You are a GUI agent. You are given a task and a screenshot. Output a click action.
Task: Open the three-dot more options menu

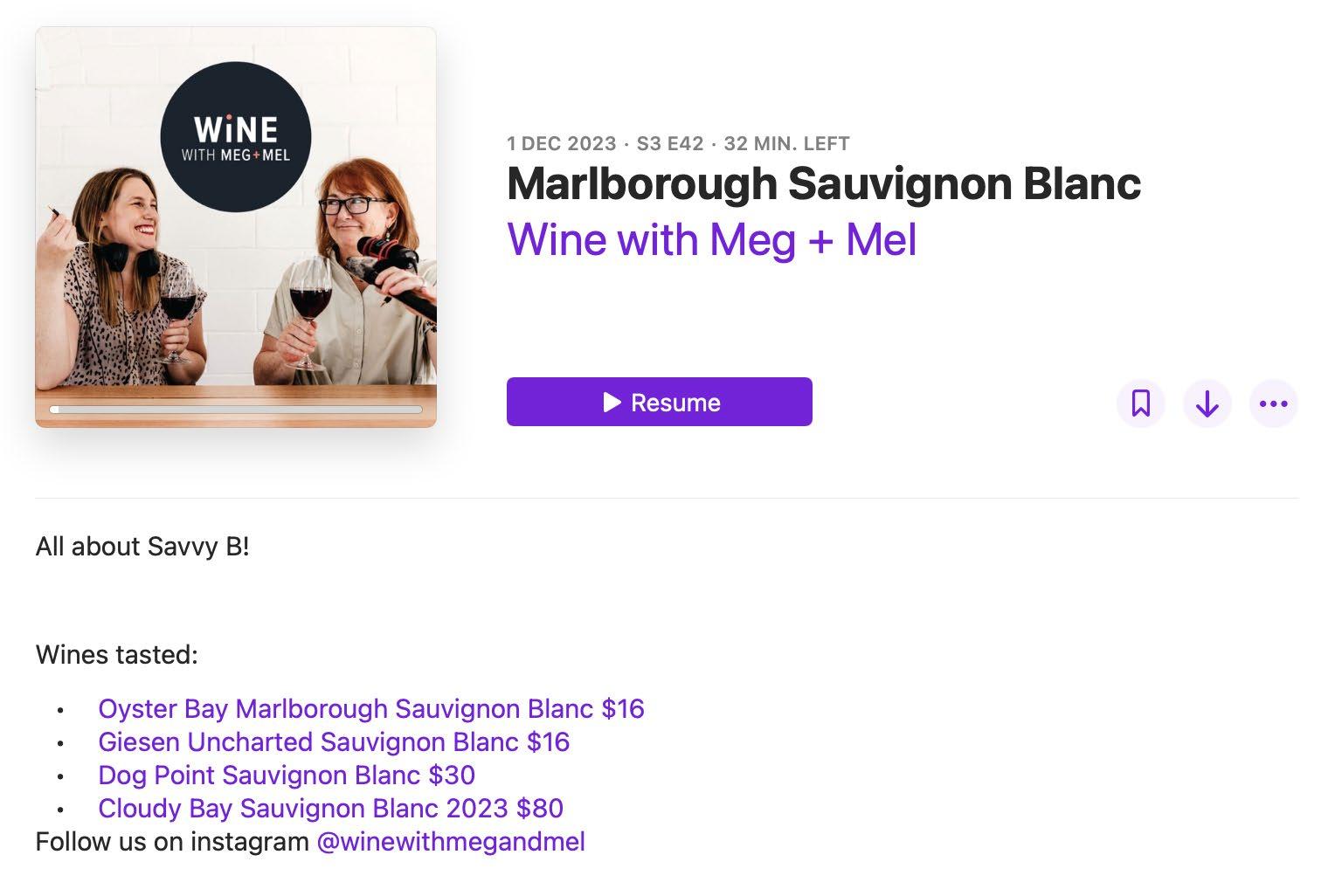[1274, 403]
